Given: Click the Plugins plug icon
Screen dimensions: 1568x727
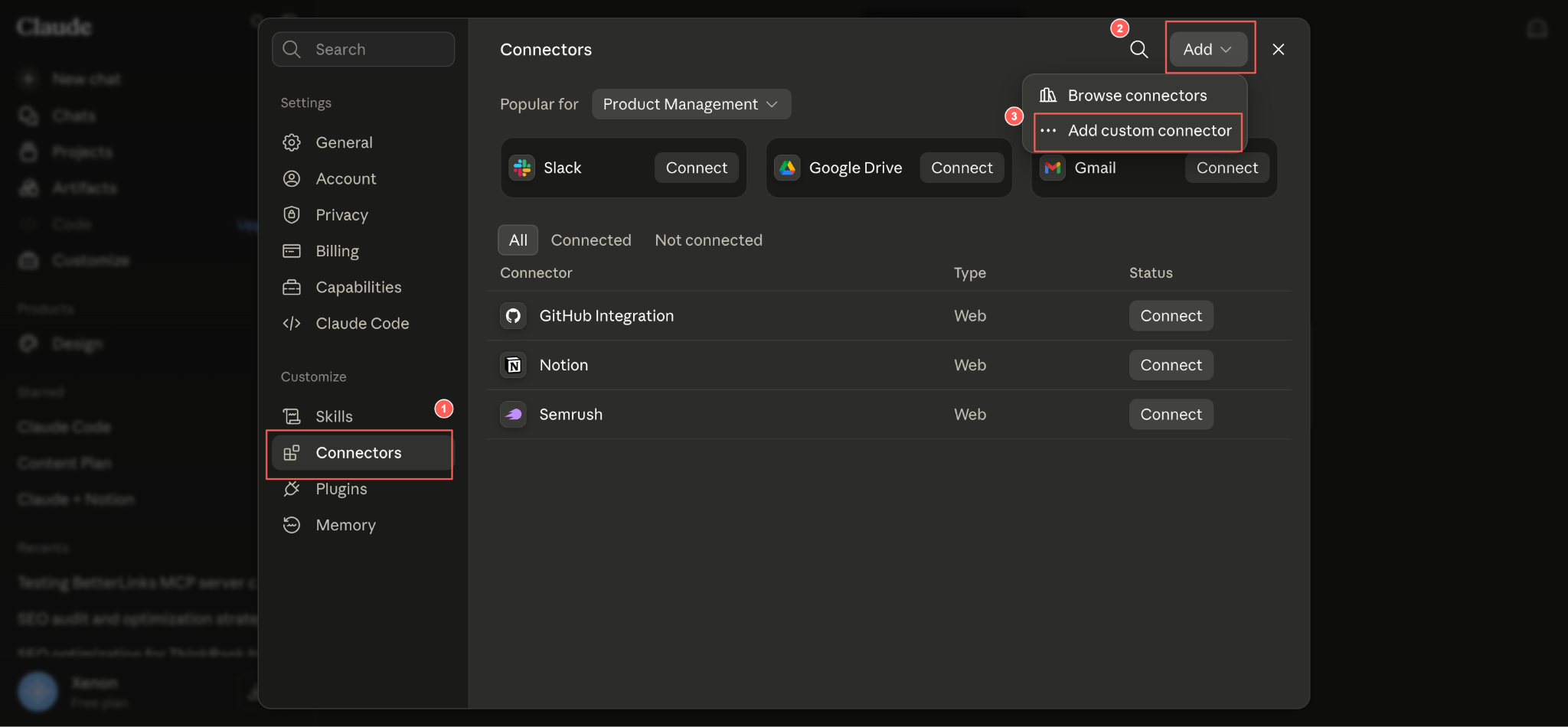Looking at the screenshot, I should 292,489.
